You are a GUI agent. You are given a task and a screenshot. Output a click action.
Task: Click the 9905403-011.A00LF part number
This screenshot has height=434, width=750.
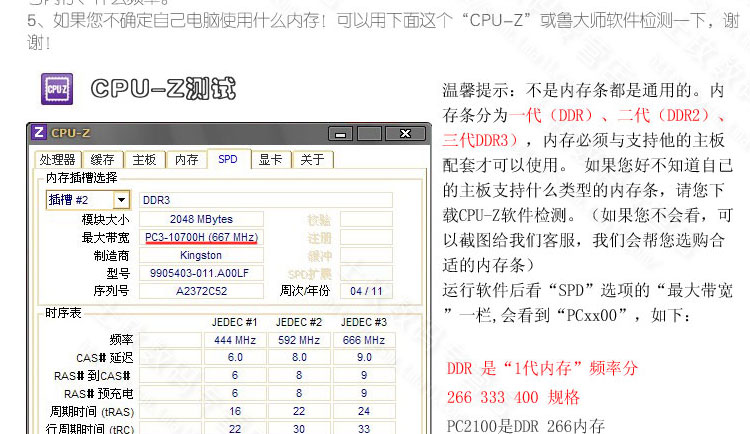coord(201,273)
